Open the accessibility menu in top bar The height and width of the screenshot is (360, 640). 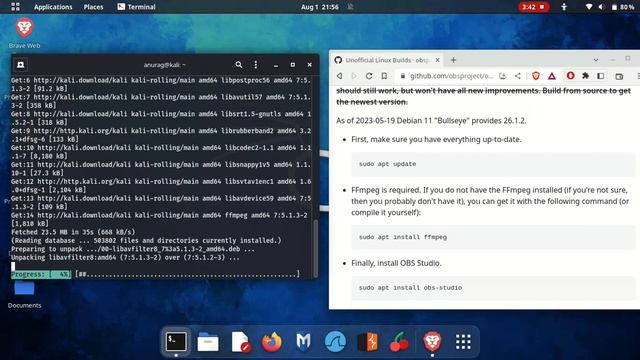[564, 7]
